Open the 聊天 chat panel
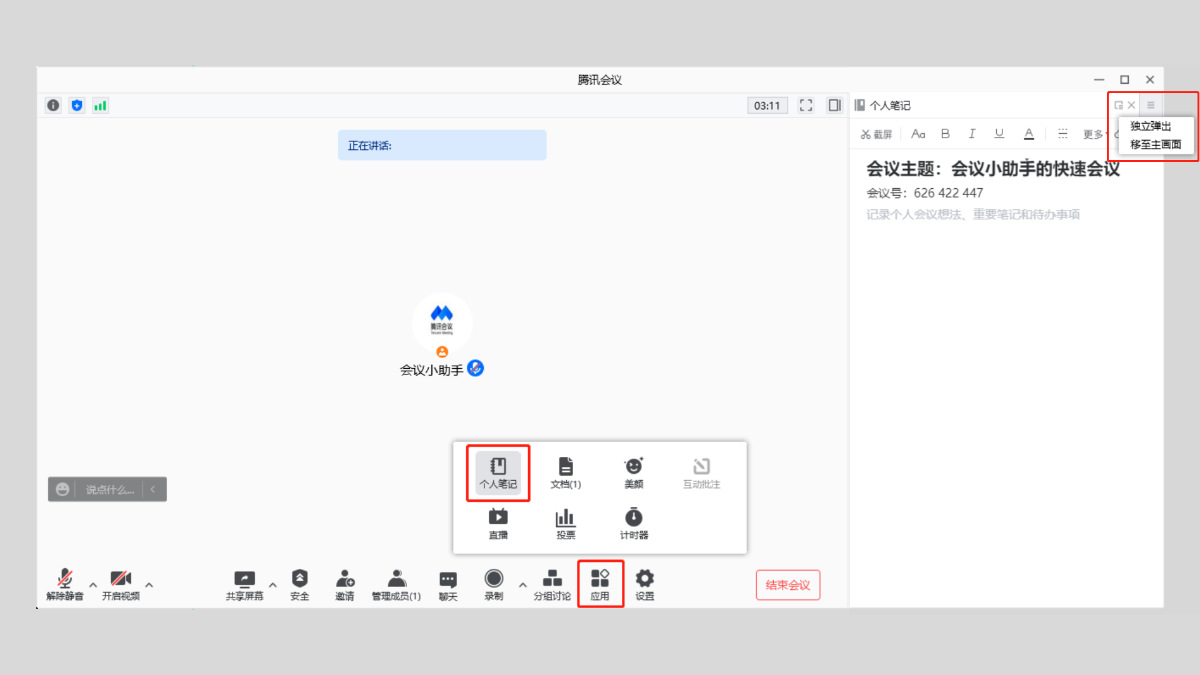The image size is (1200, 675). tap(448, 585)
